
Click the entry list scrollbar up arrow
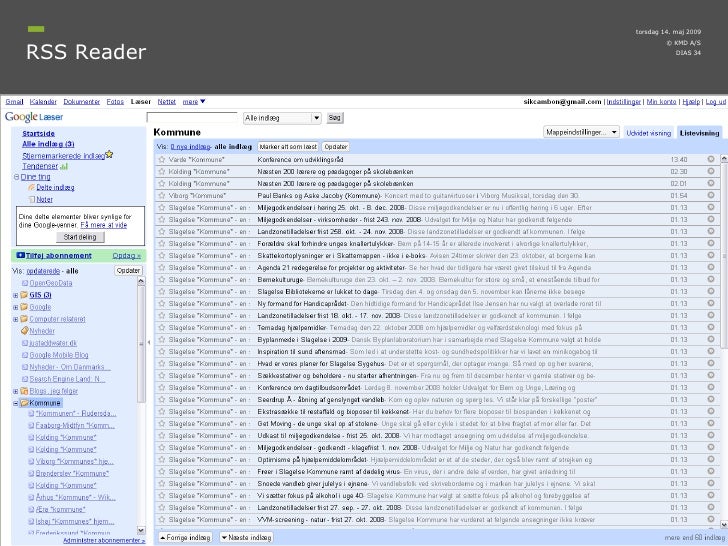[724, 159]
